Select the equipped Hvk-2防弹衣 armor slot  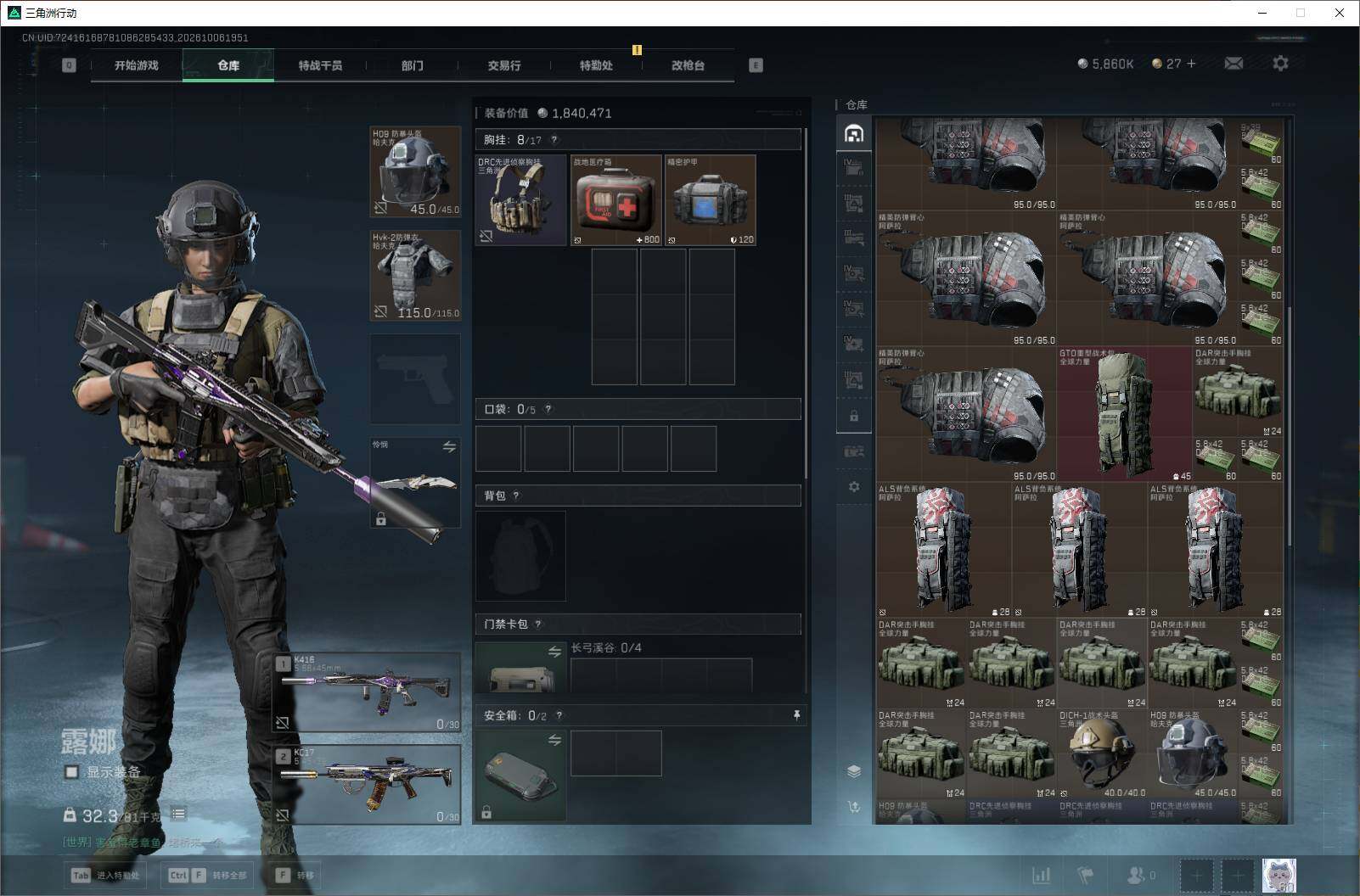click(x=416, y=275)
